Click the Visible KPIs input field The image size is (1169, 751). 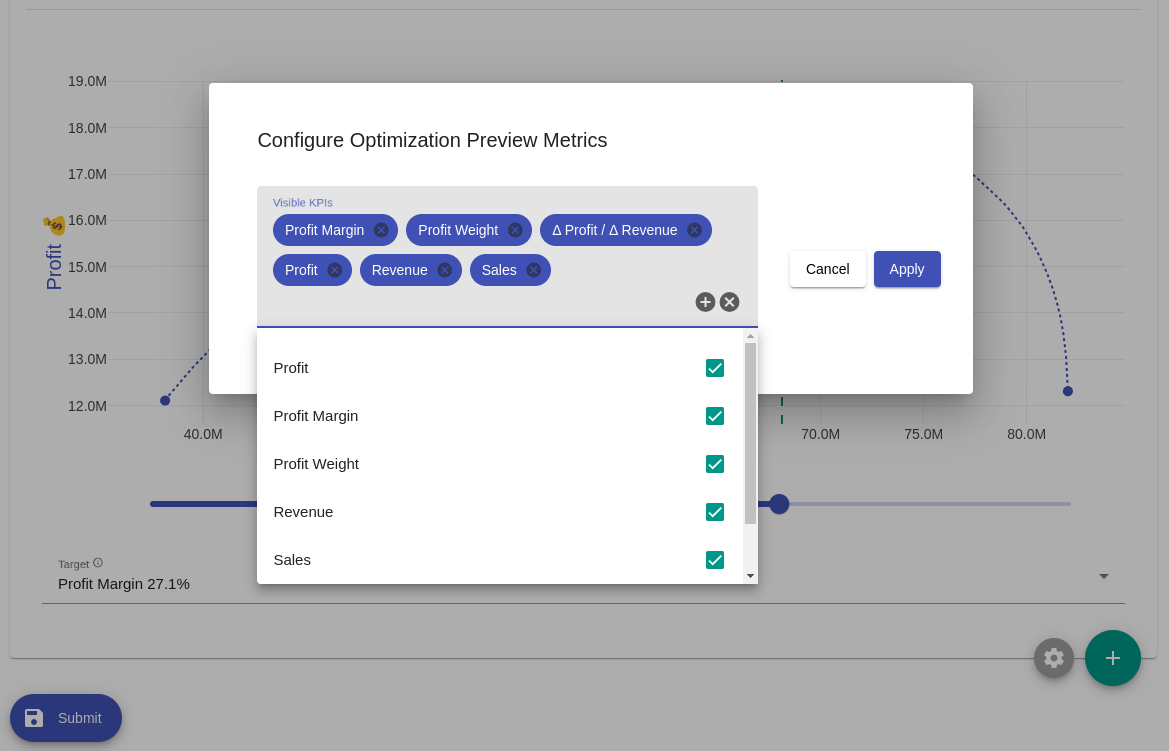[x=507, y=257]
